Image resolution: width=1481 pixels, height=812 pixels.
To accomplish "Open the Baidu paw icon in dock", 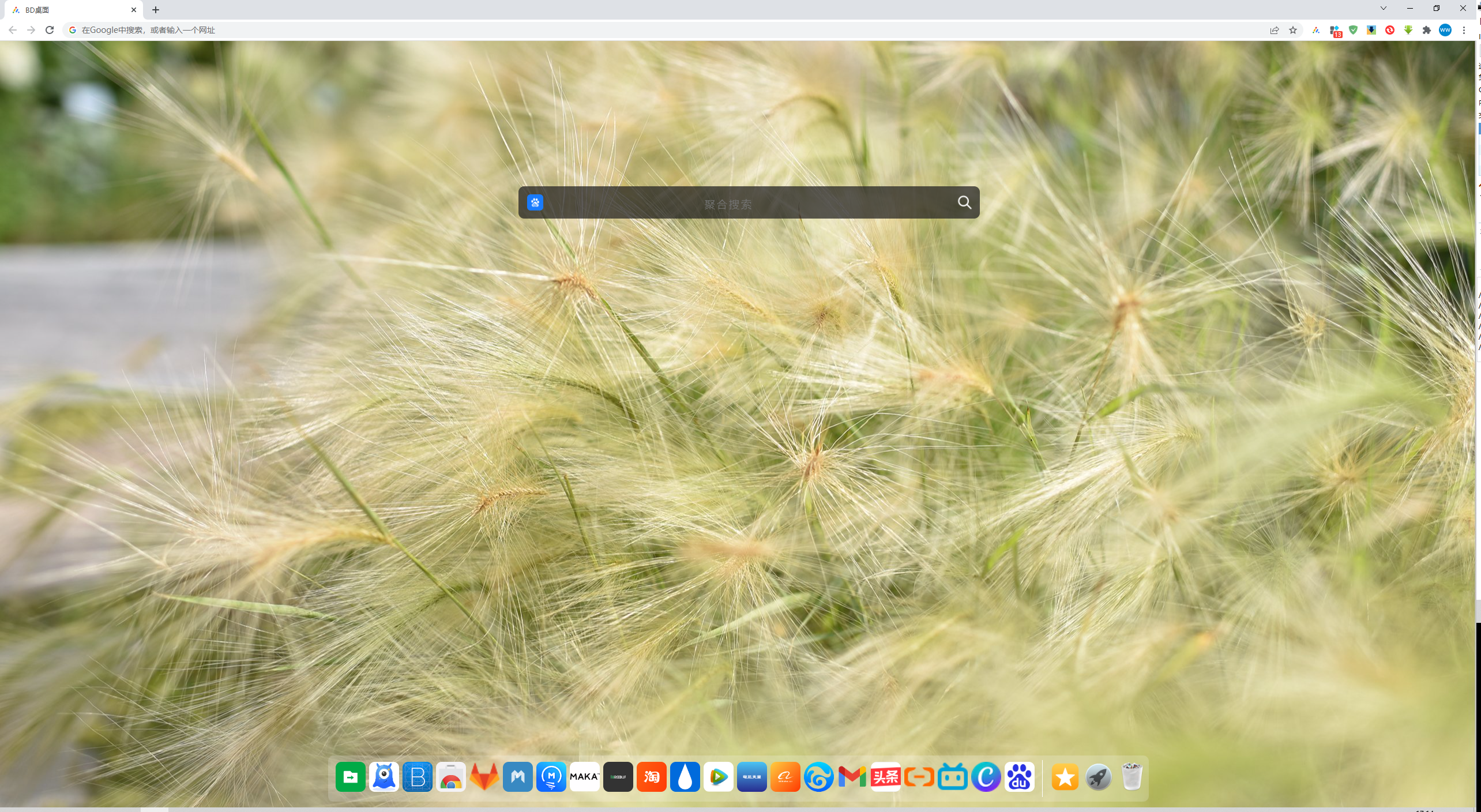I will 1020,777.
